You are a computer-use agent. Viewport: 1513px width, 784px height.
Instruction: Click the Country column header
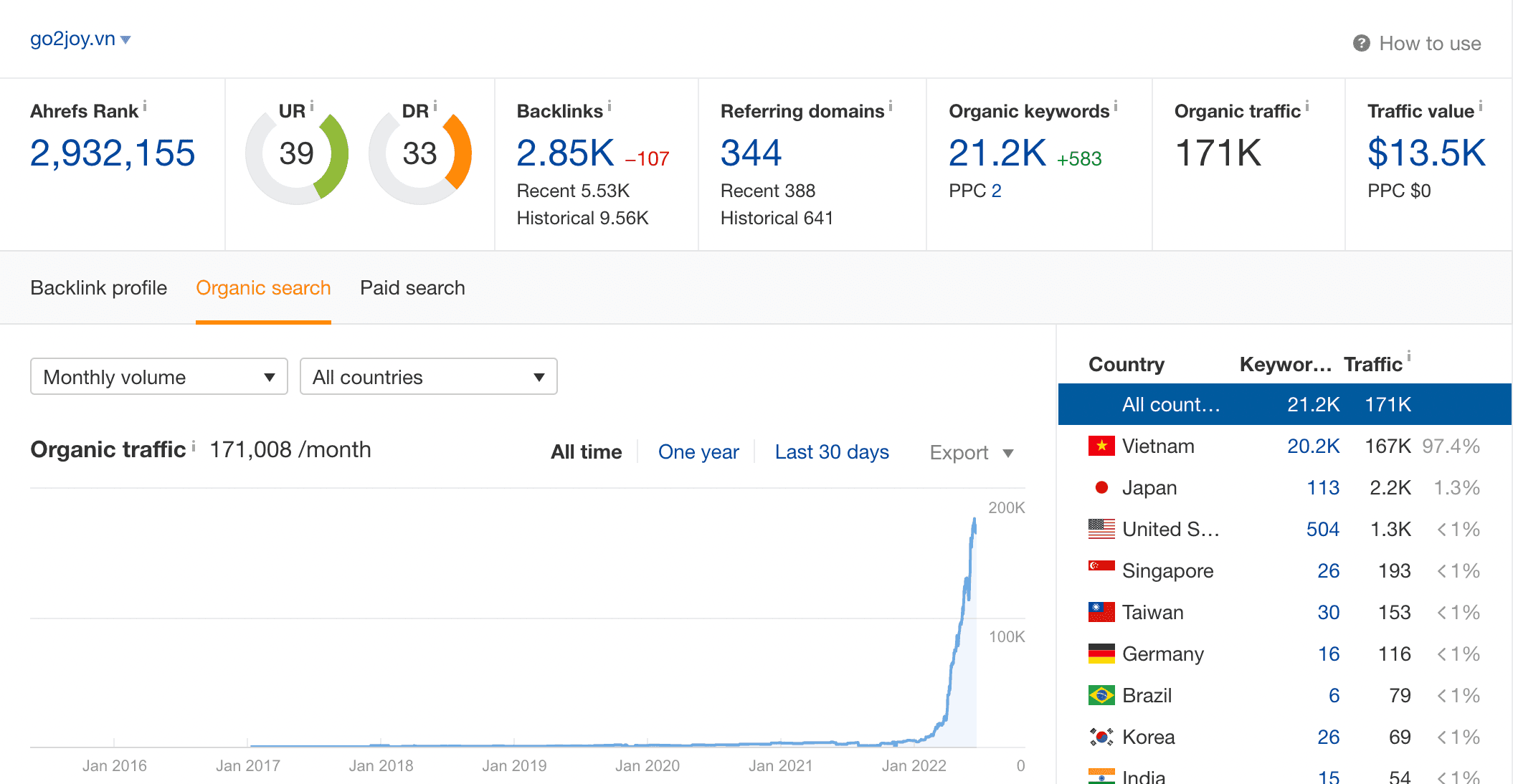pos(1127,364)
